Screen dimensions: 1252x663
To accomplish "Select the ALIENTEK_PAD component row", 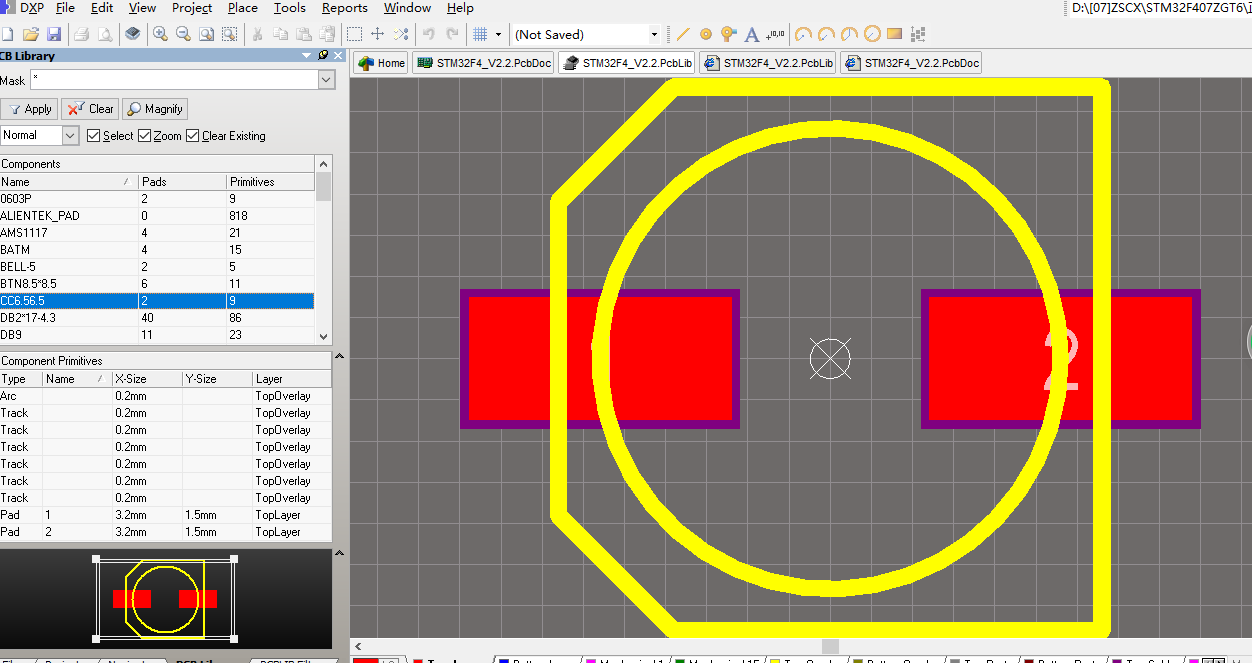I will [157, 216].
